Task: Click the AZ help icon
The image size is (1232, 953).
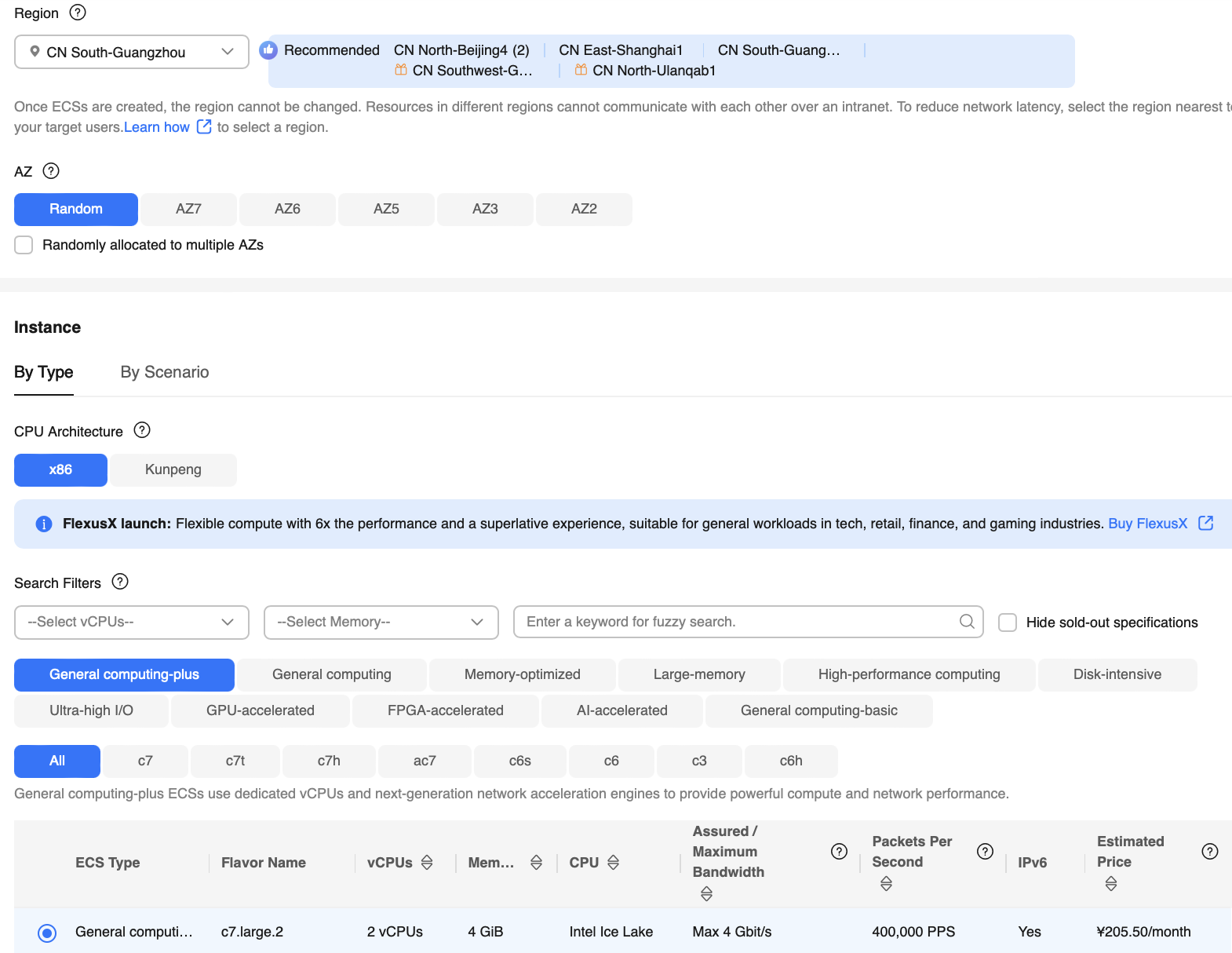Action: click(51, 171)
